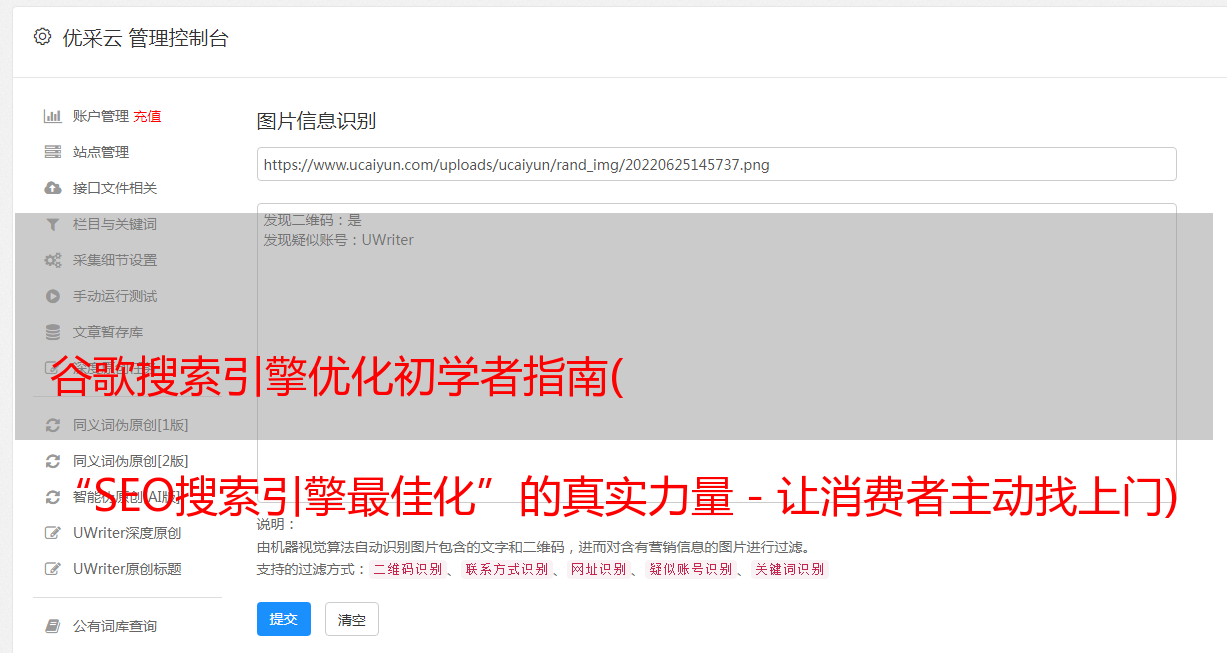Go to 接口文件相关 section

[115, 188]
